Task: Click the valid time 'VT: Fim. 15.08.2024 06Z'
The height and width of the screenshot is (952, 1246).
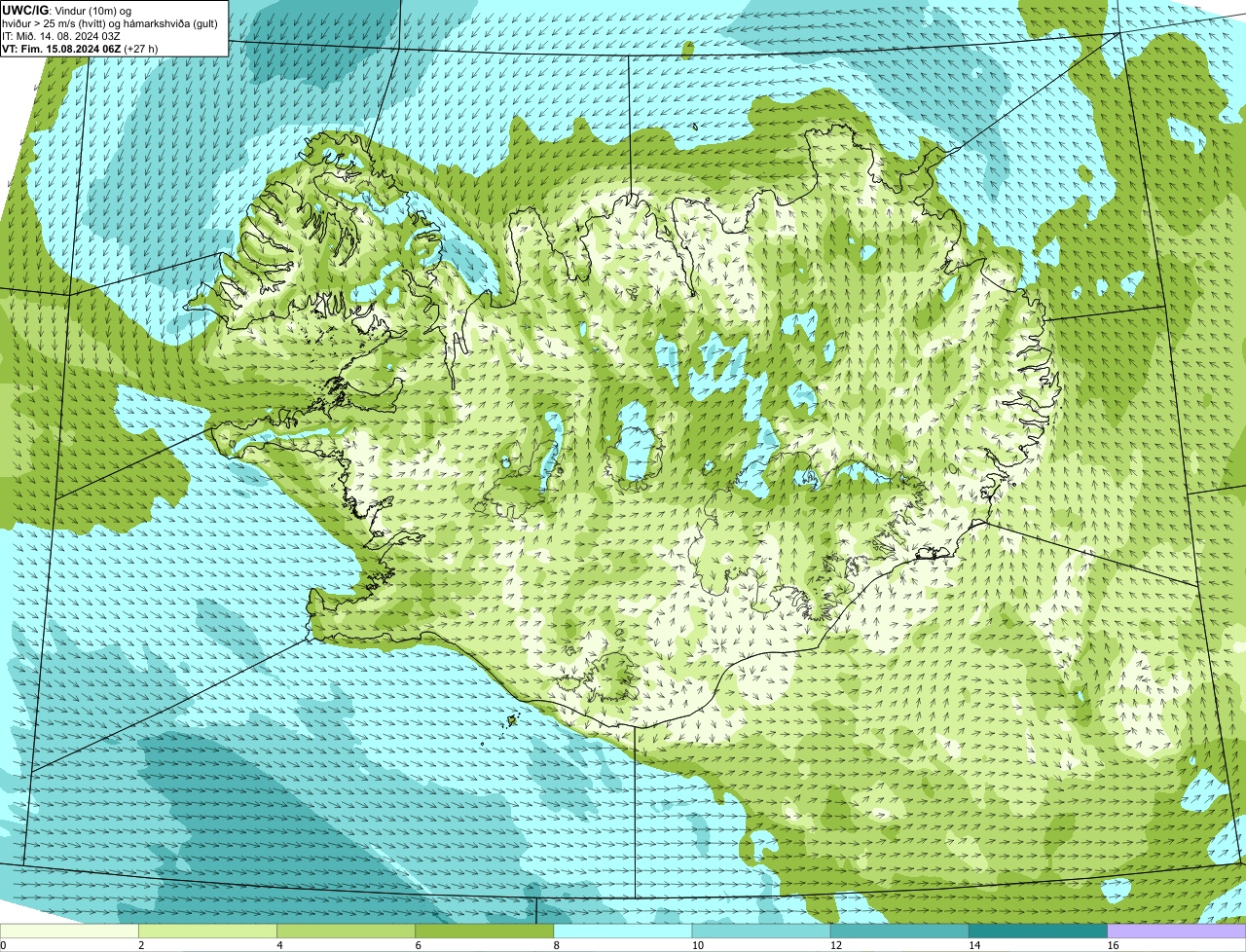Action: tap(61, 49)
